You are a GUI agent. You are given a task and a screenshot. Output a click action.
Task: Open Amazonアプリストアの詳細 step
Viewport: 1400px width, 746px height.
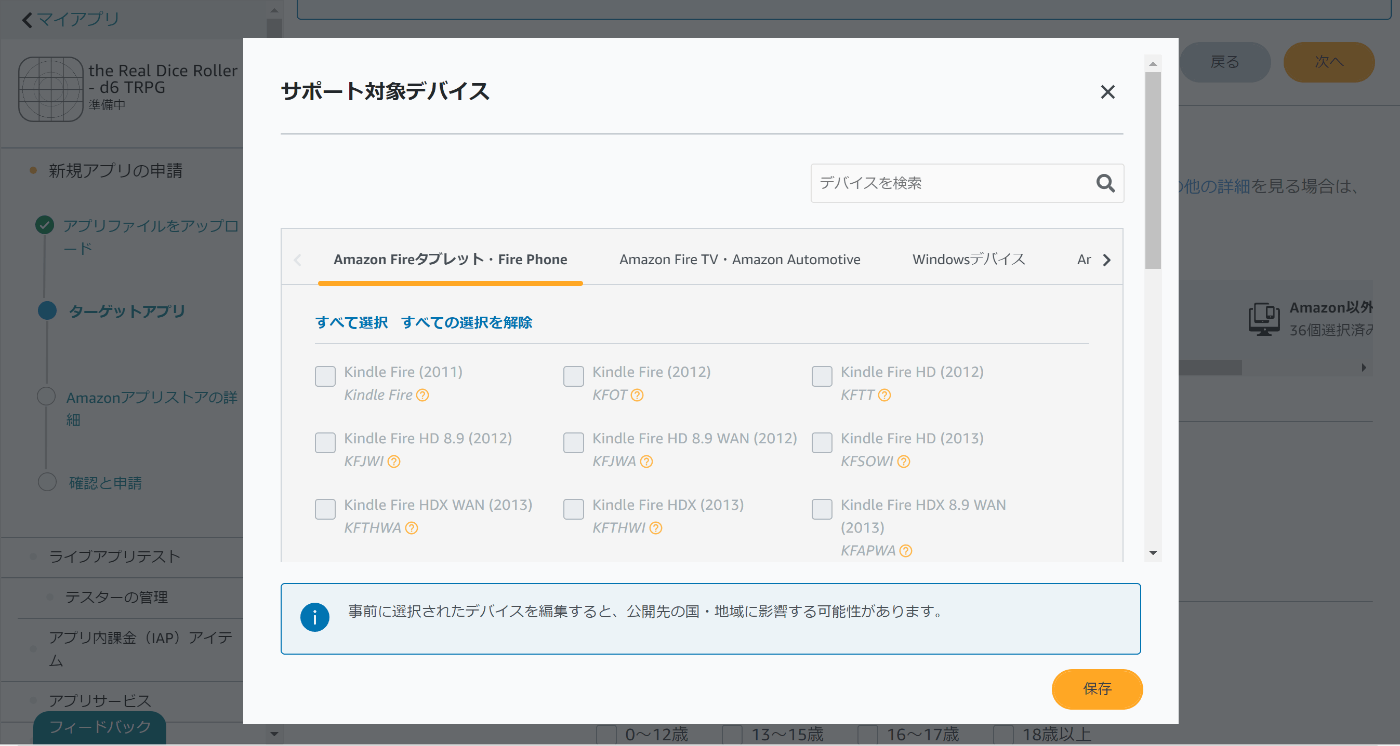point(152,408)
